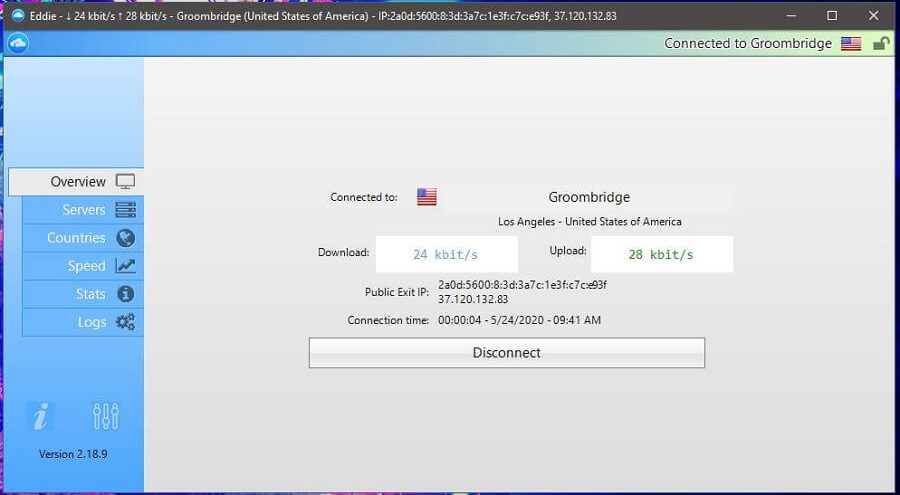Select the Groombridge server name

pyautogui.click(x=589, y=197)
